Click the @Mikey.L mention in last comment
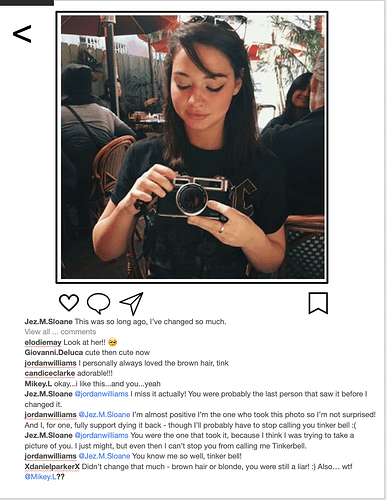Screen dimensions: 387x500 pos(40,477)
